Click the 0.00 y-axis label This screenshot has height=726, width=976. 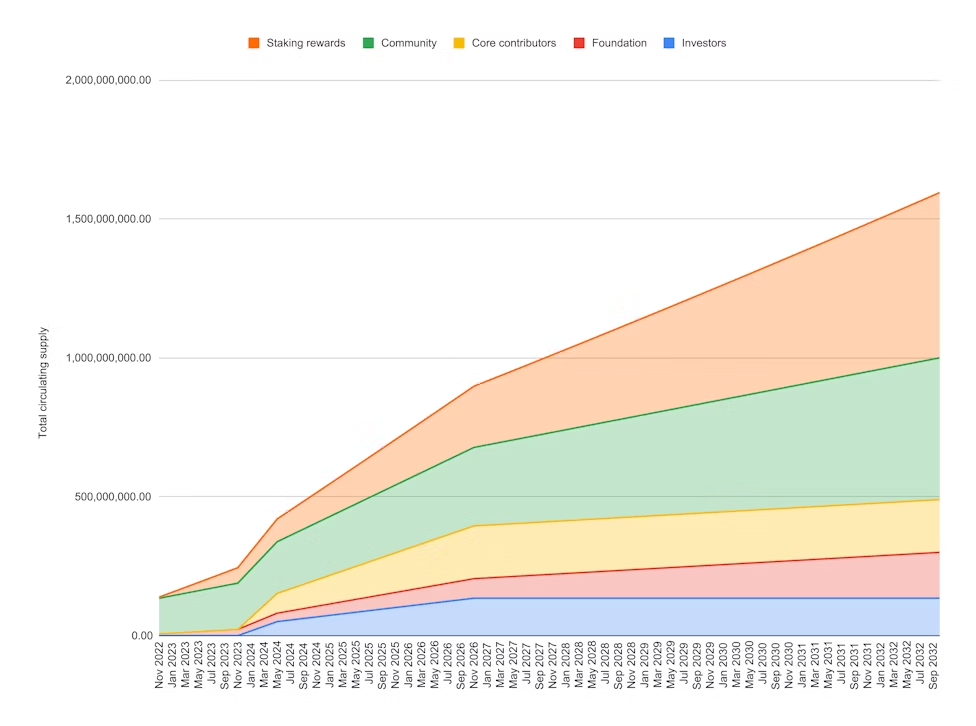139,636
